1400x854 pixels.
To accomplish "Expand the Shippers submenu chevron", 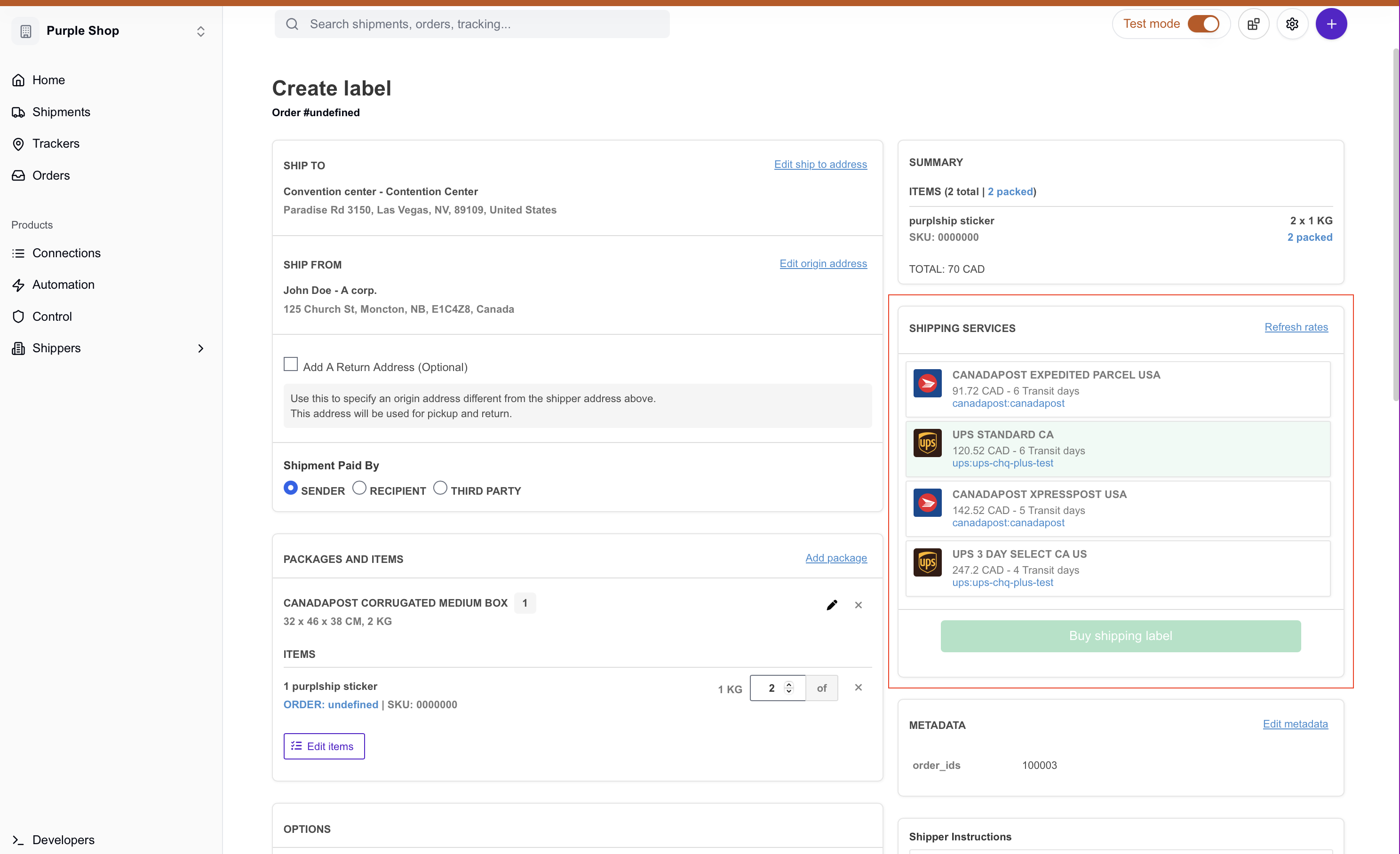I will pyautogui.click(x=200, y=348).
